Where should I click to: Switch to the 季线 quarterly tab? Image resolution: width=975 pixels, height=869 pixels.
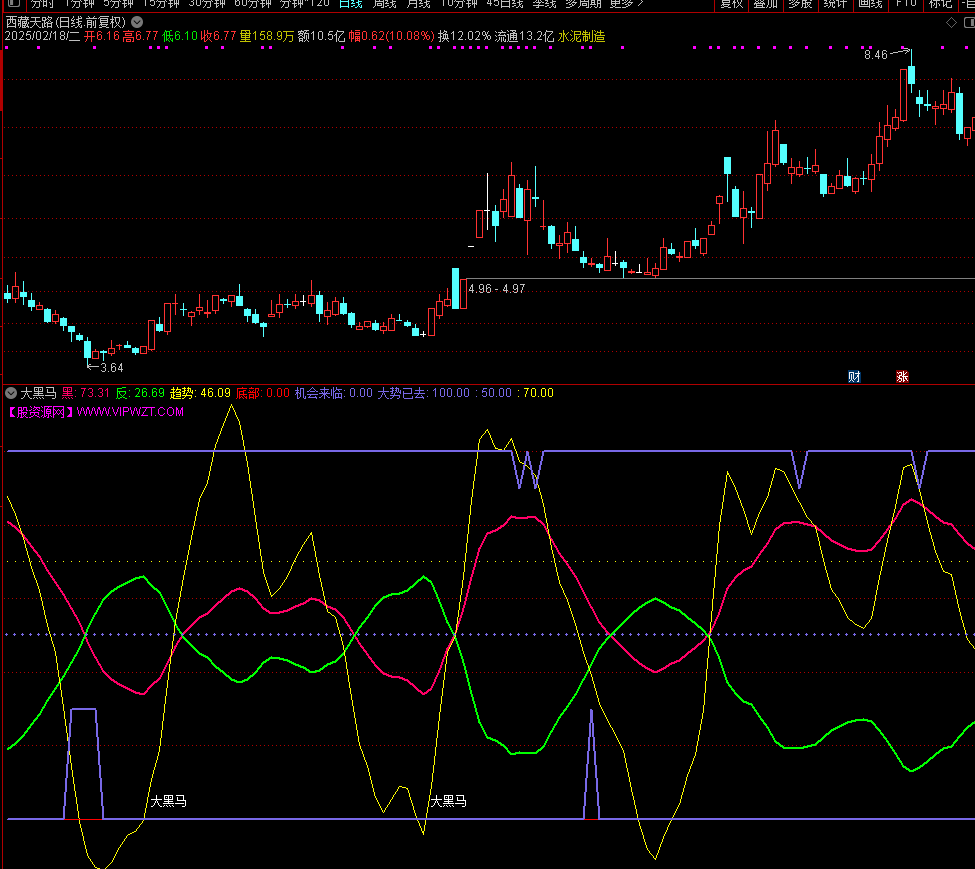(544, 4)
